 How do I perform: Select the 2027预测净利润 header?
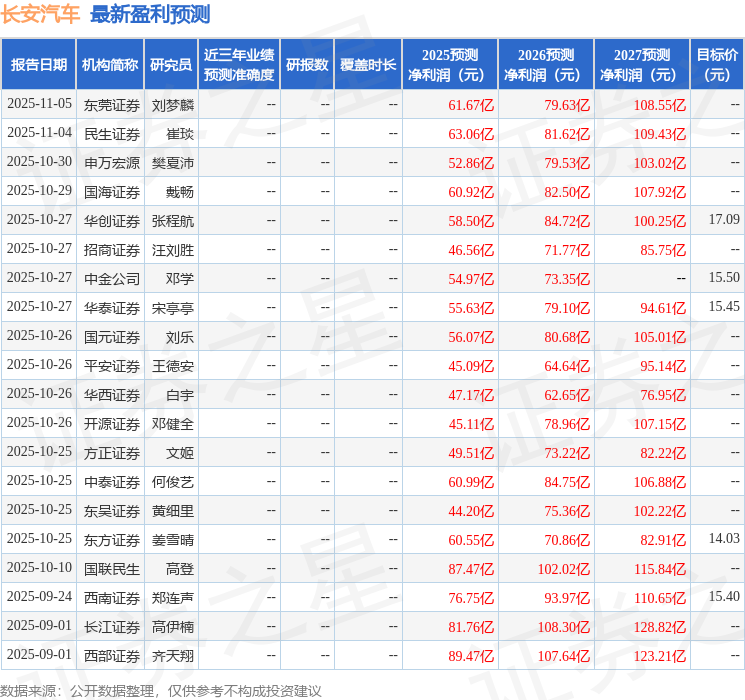642,65
